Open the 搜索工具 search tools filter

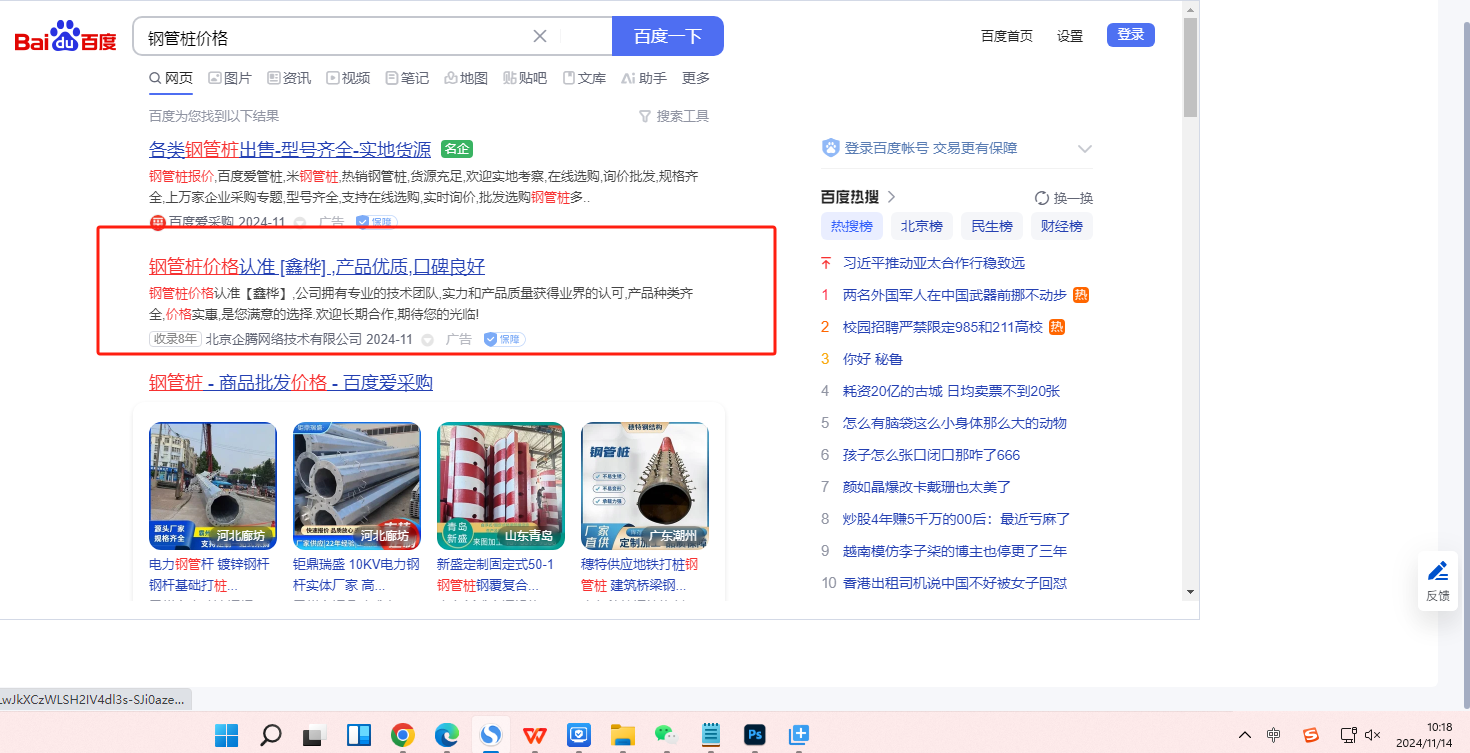674,116
